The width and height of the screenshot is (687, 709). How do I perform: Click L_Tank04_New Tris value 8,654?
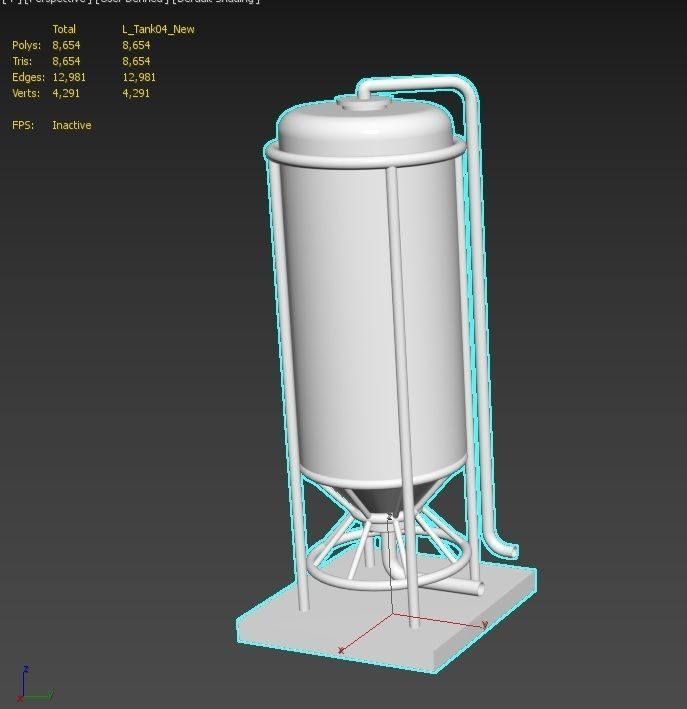[136, 61]
